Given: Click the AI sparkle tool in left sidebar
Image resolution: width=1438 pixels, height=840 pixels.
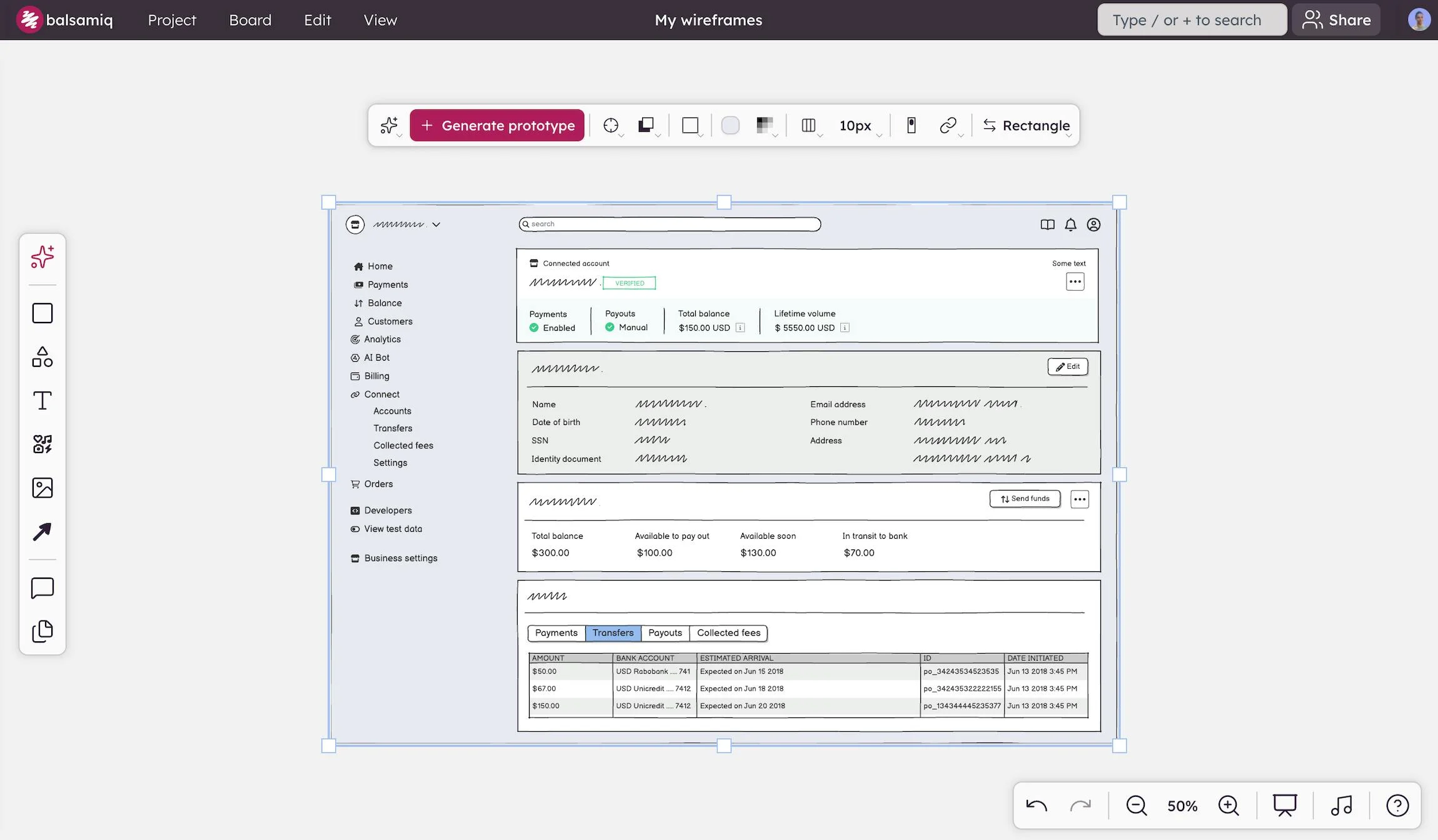Looking at the screenshot, I should click(x=43, y=257).
